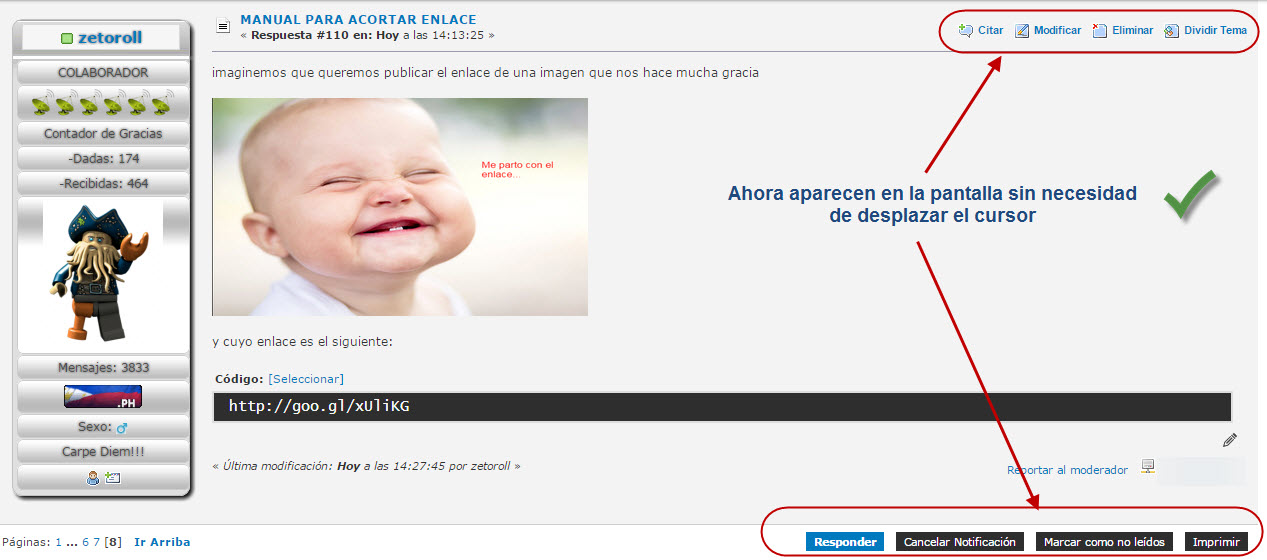Go to page 7
The height and width of the screenshot is (560, 1267).
tap(97, 542)
